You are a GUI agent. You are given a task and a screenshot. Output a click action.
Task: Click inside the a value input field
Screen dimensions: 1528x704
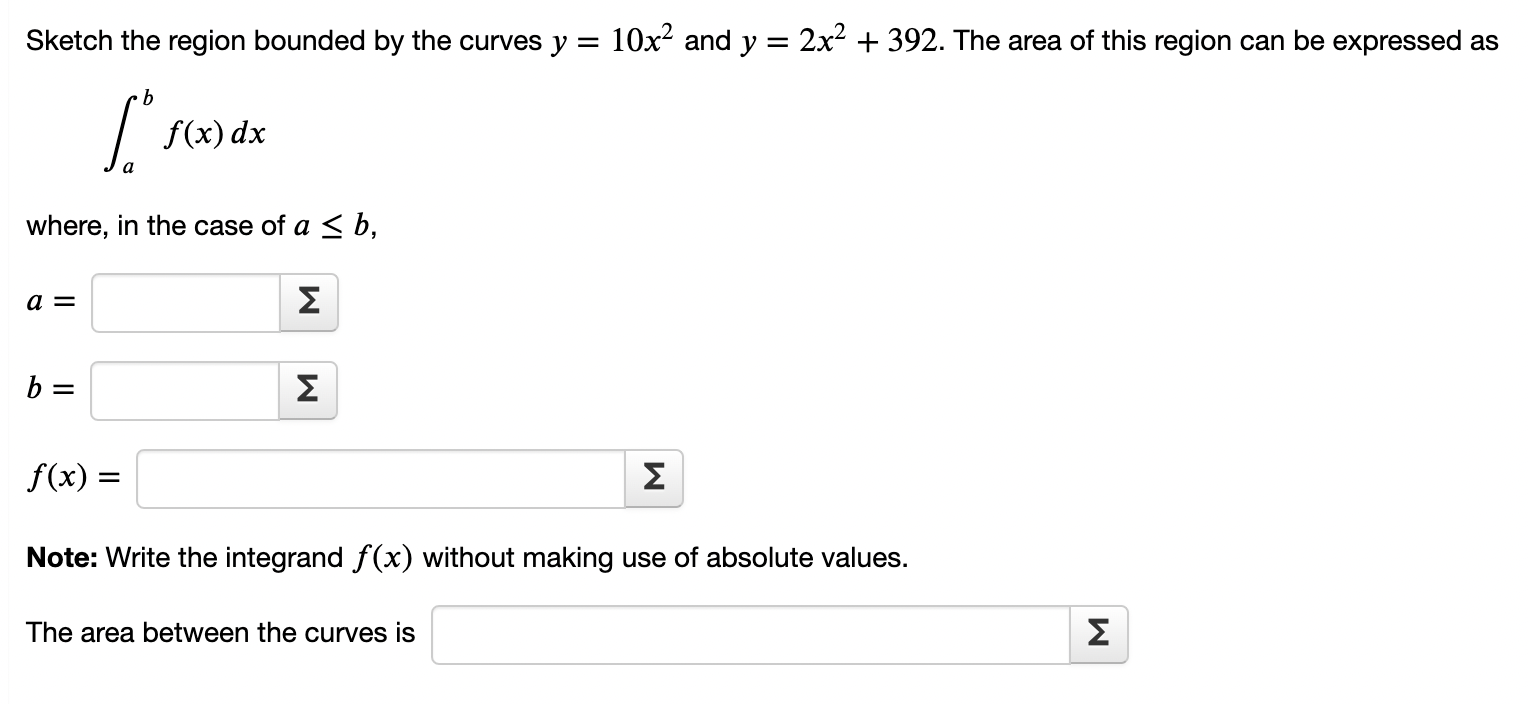(185, 302)
